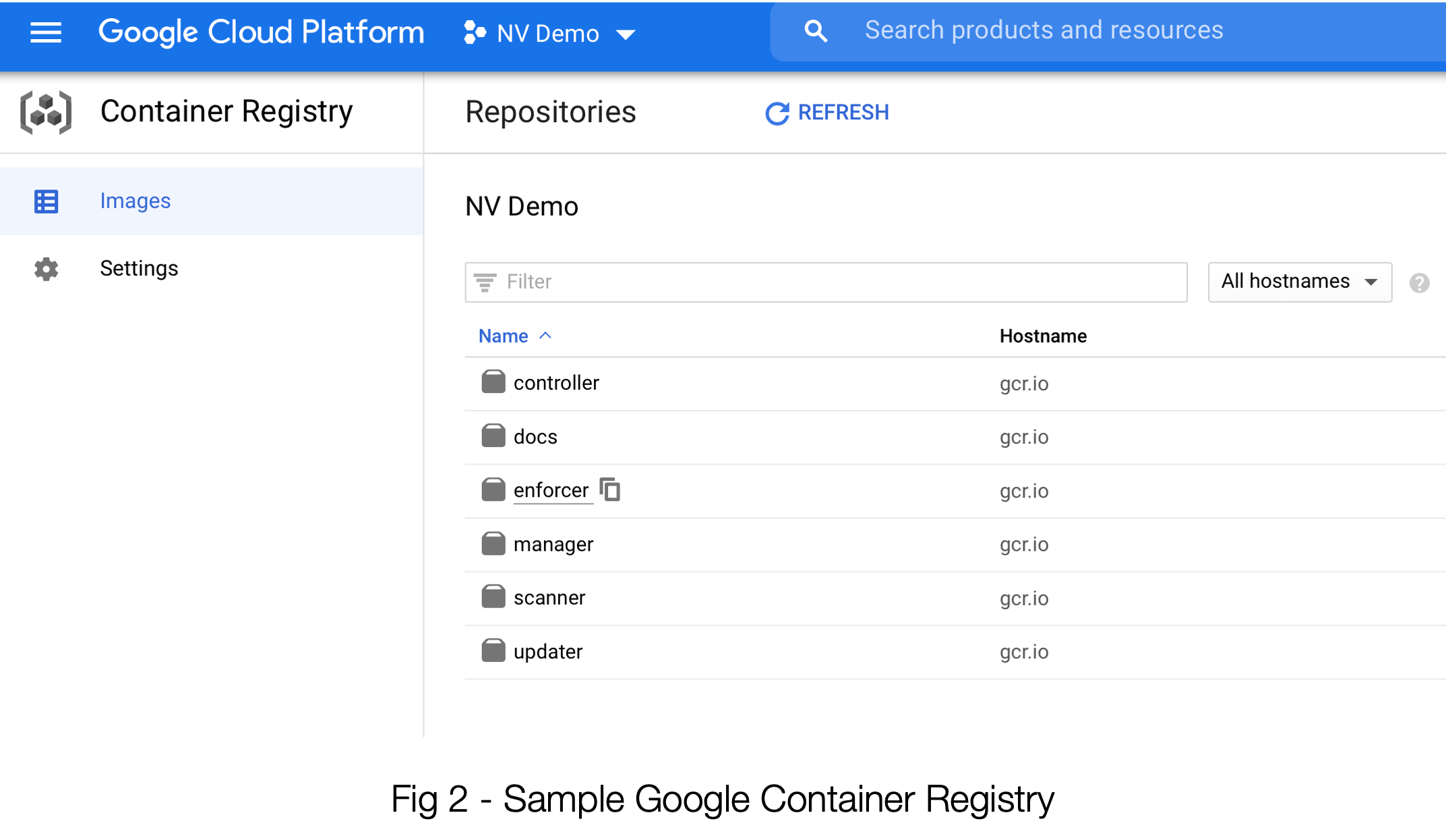Click the Settings gear icon

pos(46,269)
